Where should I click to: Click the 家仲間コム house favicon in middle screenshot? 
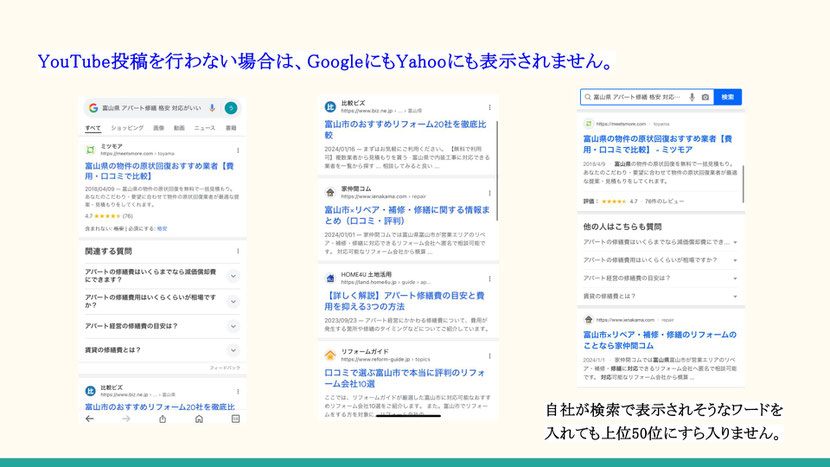(x=330, y=192)
